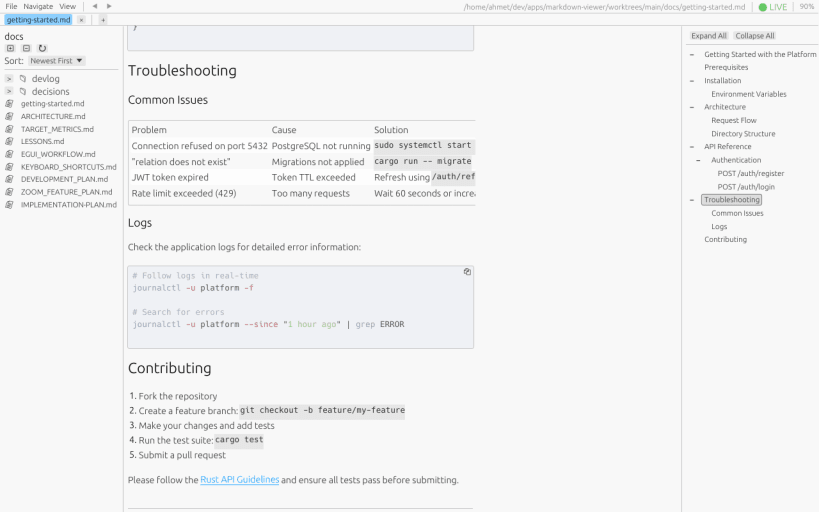Collapse the Authentication outline node
Image resolution: width=819 pixels, height=512 pixels.
[698, 160]
